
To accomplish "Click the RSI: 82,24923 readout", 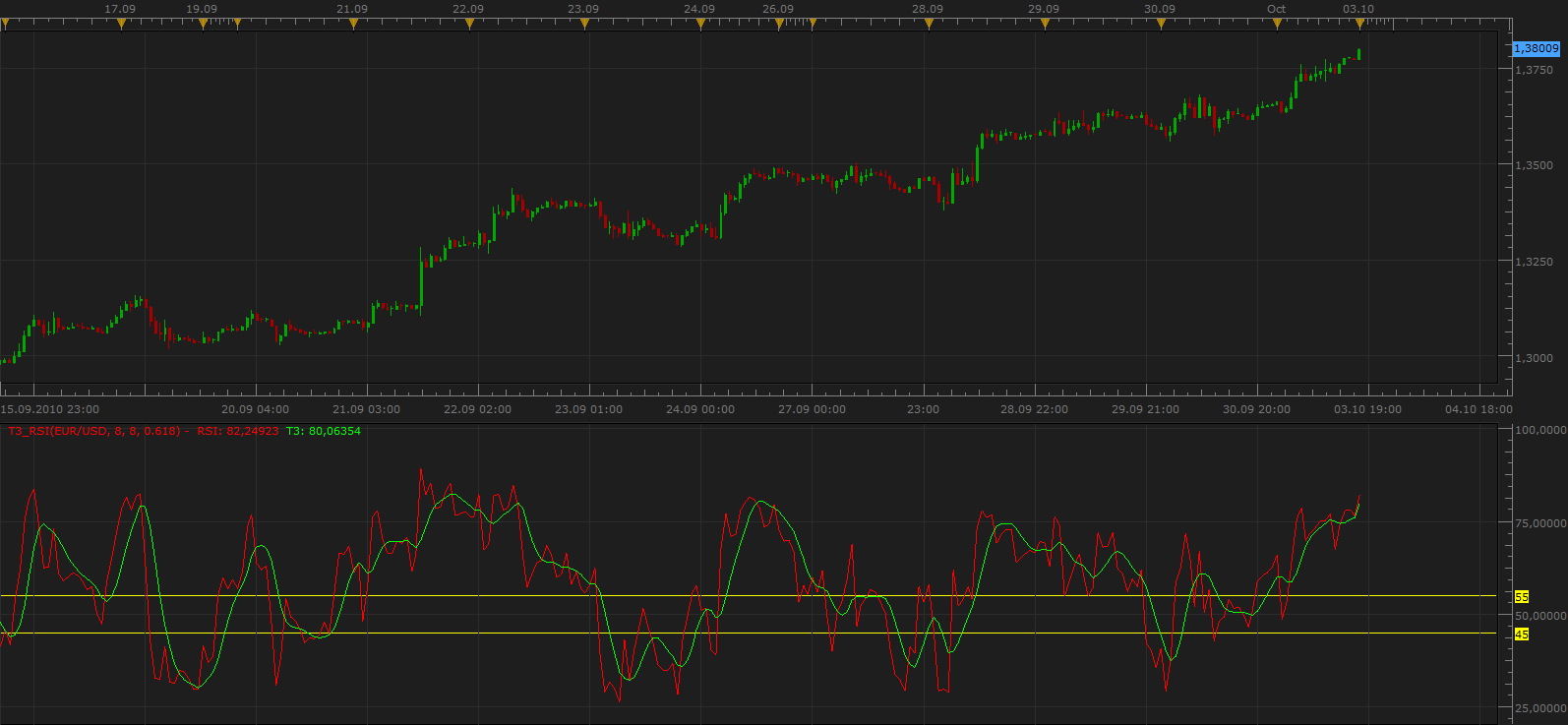I will pyautogui.click(x=238, y=431).
